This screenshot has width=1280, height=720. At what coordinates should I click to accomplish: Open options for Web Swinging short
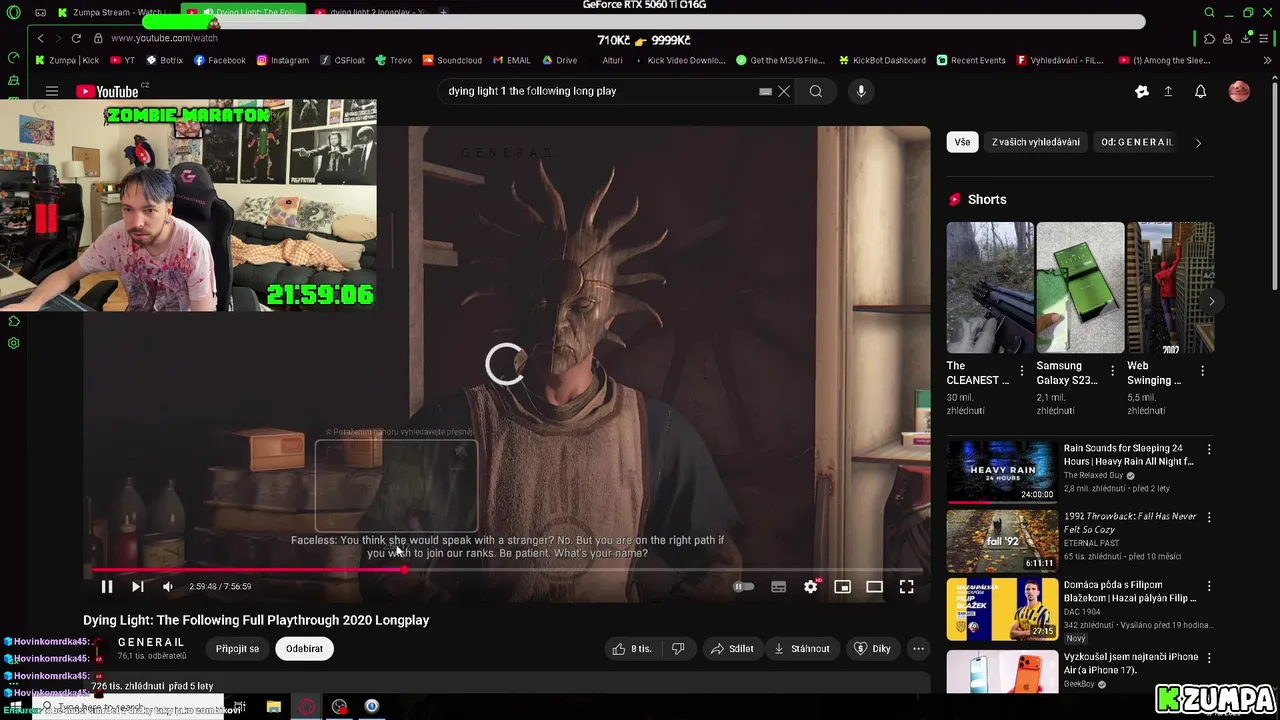pos(1202,371)
